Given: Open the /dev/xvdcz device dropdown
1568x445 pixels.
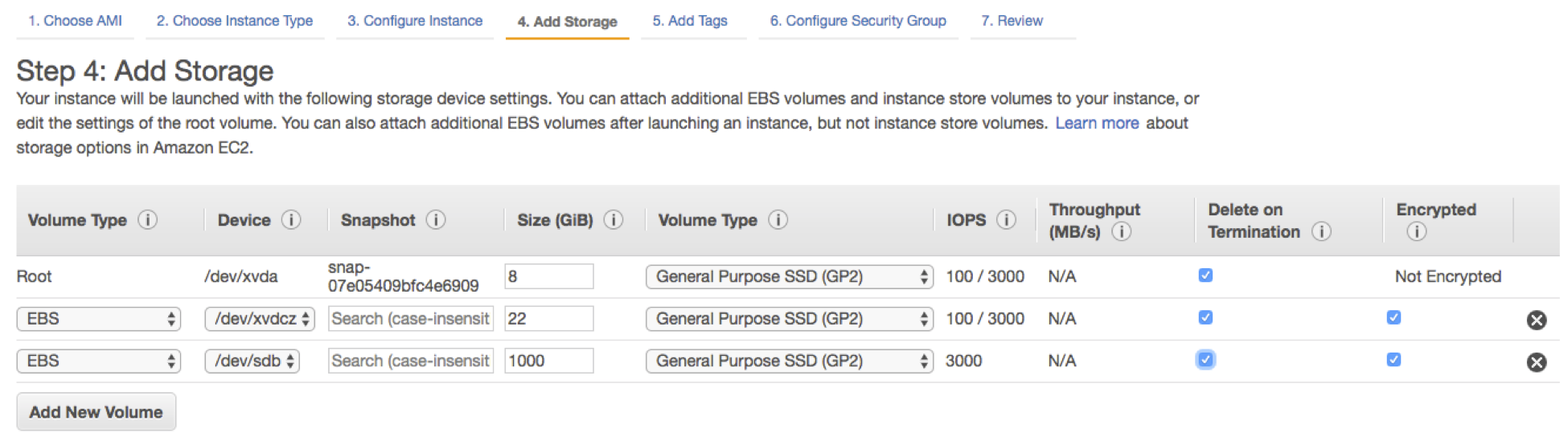Looking at the screenshot, I should (259, 319).
